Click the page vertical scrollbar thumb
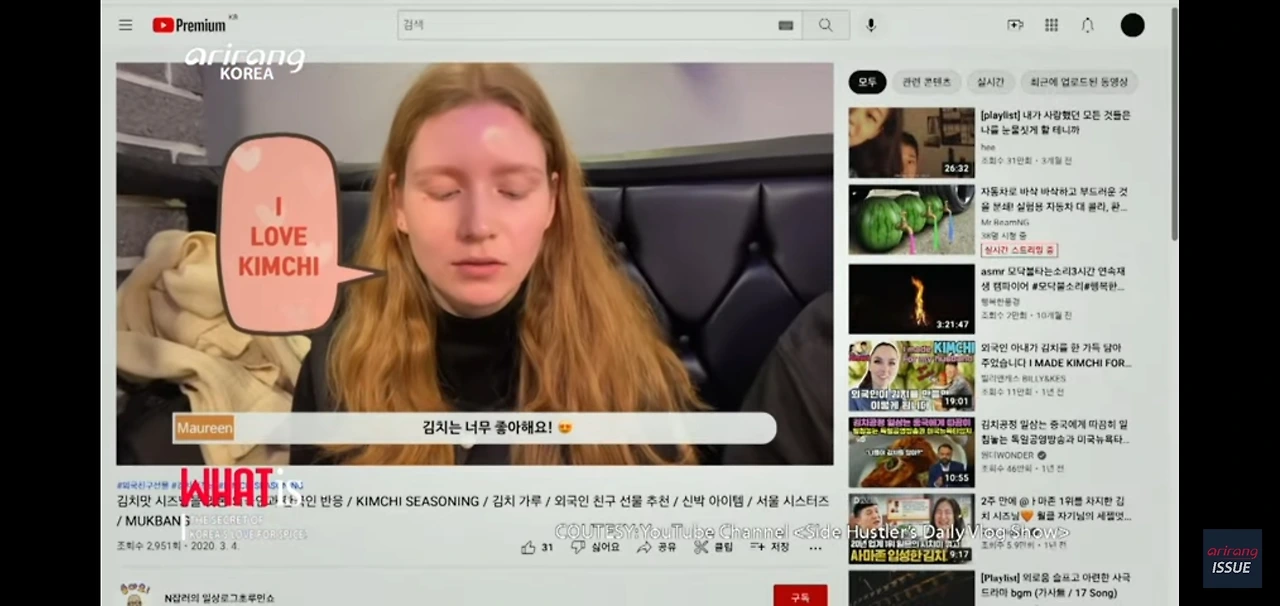 [x=1174, y=122]
